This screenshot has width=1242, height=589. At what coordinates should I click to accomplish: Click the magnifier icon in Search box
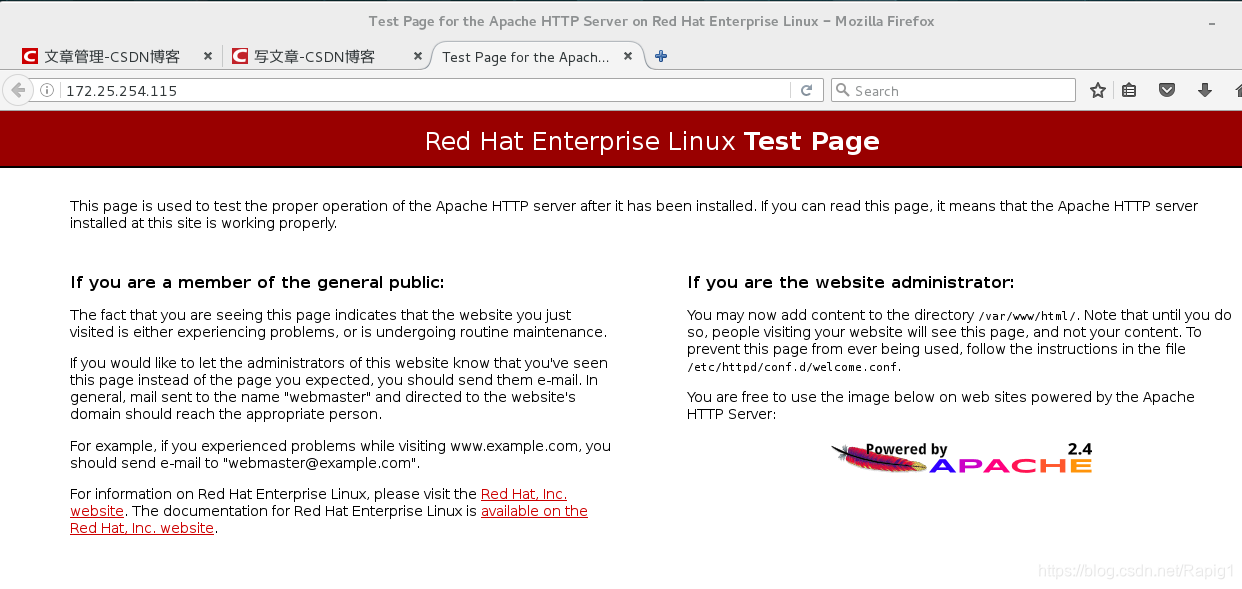click(842, 90)
